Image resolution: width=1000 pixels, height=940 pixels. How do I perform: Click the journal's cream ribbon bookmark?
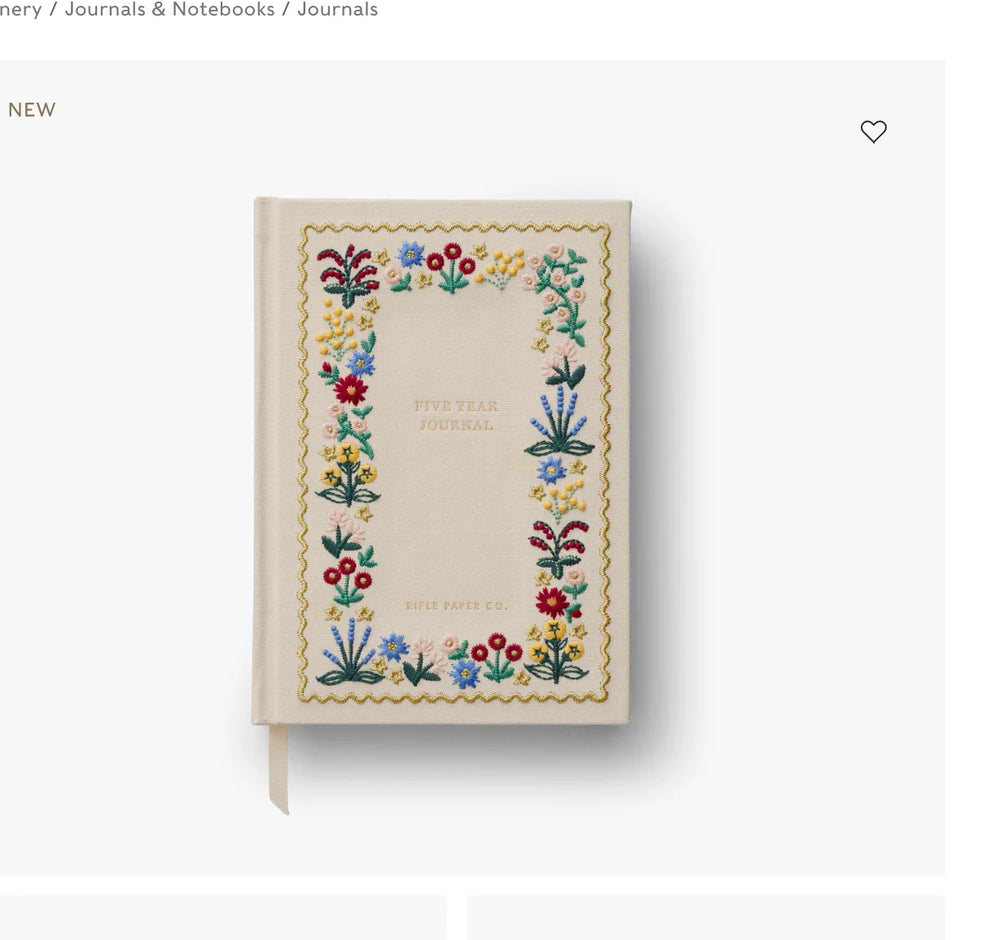click(x=278, y=768)
